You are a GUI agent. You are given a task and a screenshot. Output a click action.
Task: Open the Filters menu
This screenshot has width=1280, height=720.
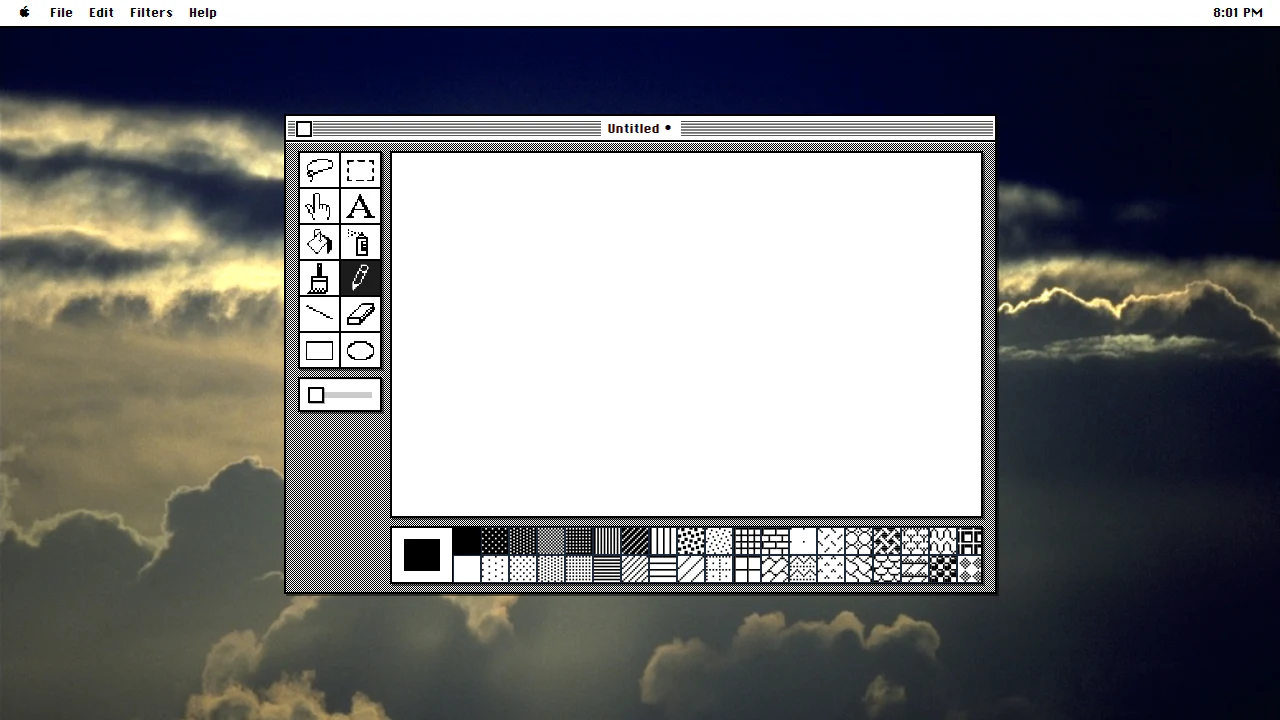pyautogui.click(x=151, y=12)
